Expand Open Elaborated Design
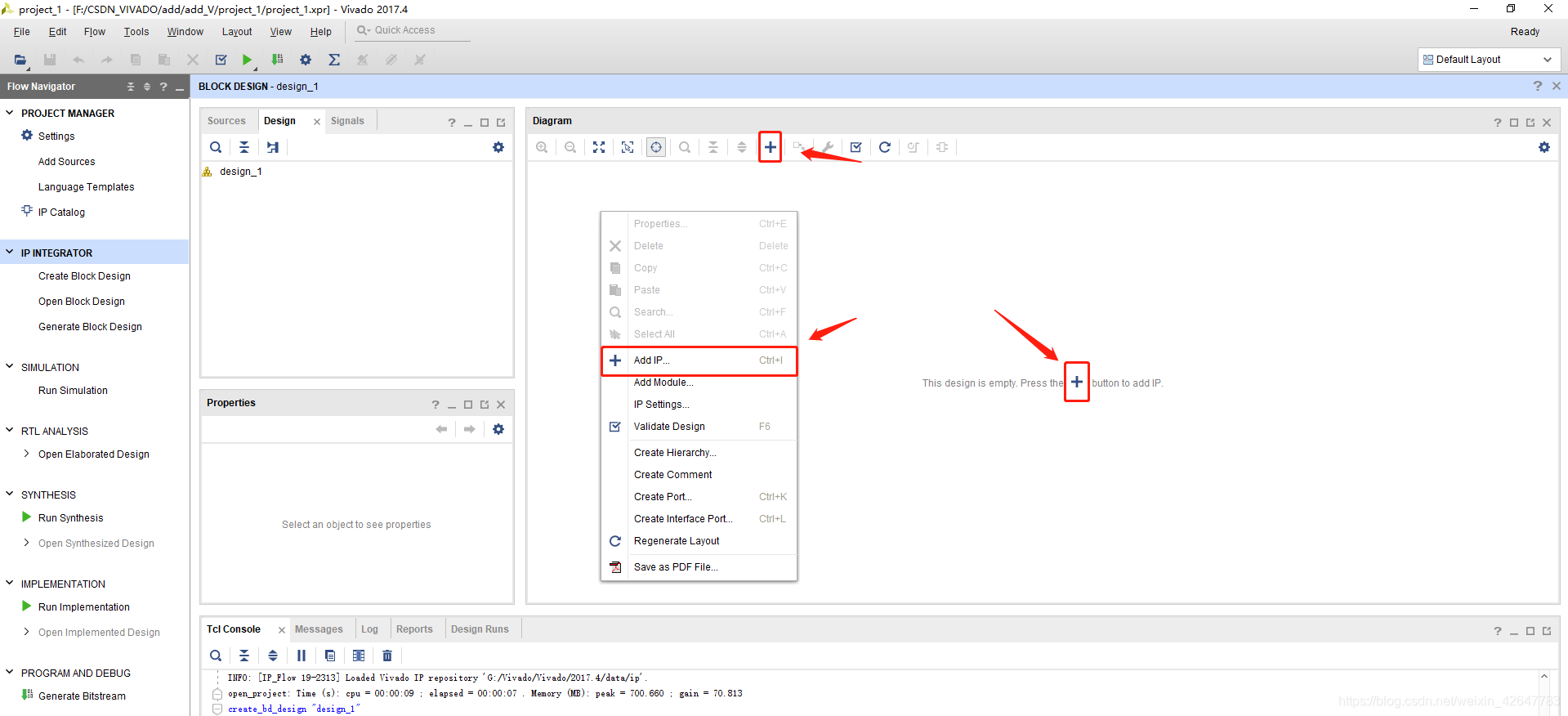The image size is (1568, 716). (x=27, y=454)
